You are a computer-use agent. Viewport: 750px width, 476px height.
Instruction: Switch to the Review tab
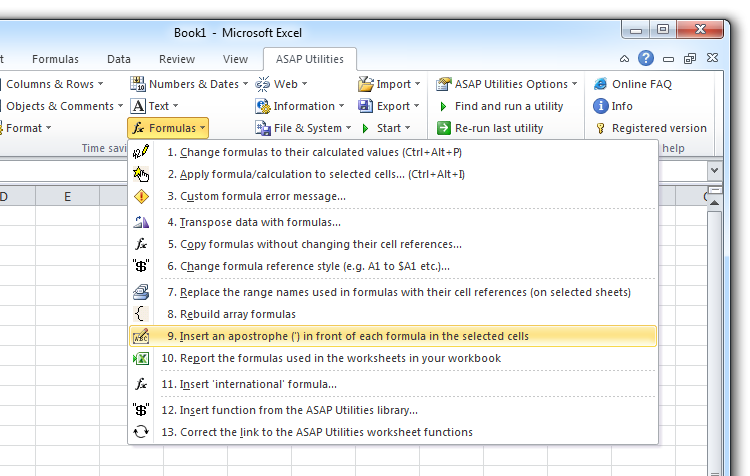[x=177, y=59]
